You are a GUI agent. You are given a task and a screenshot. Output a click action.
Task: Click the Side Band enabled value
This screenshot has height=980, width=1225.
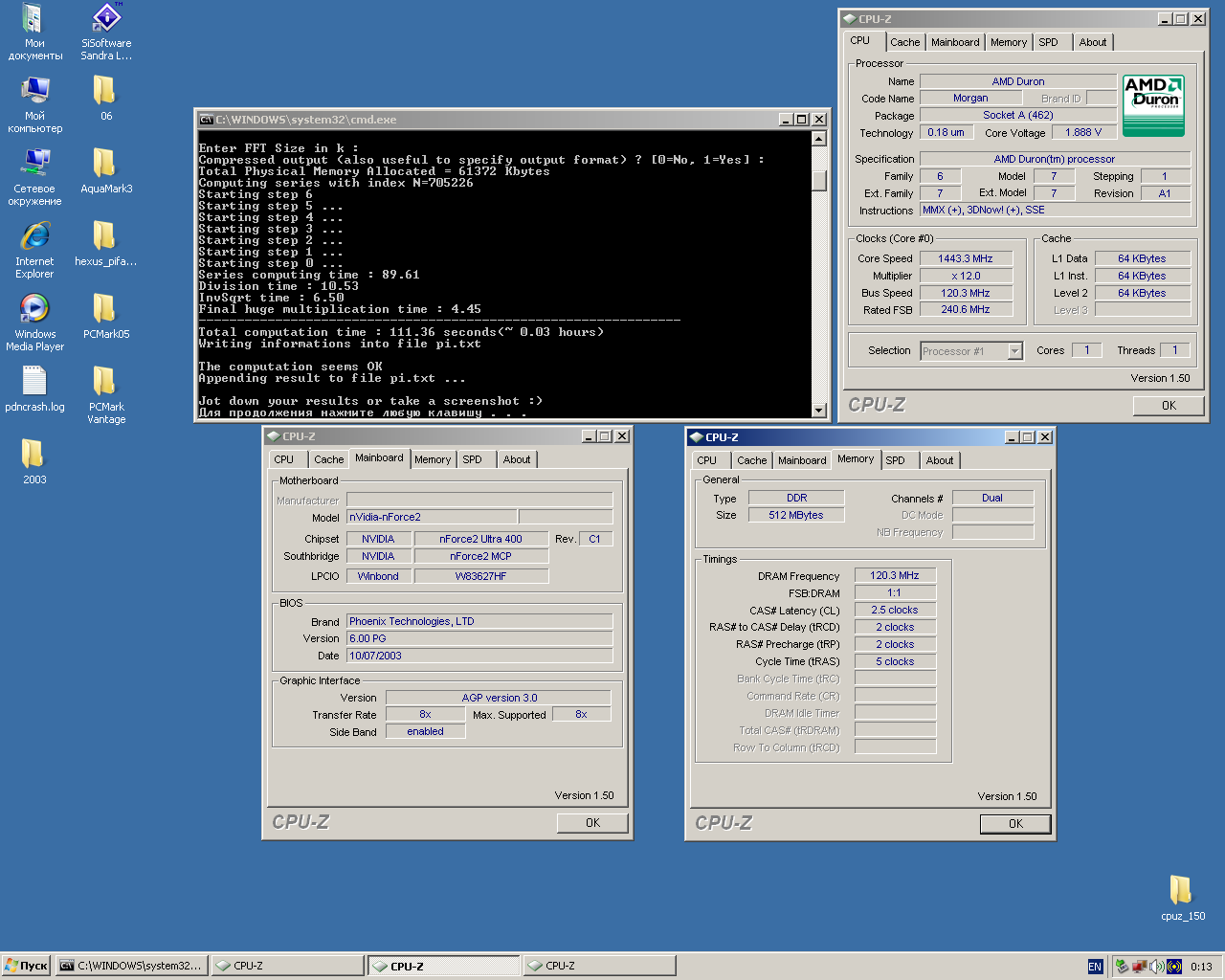tap(425, 731)
